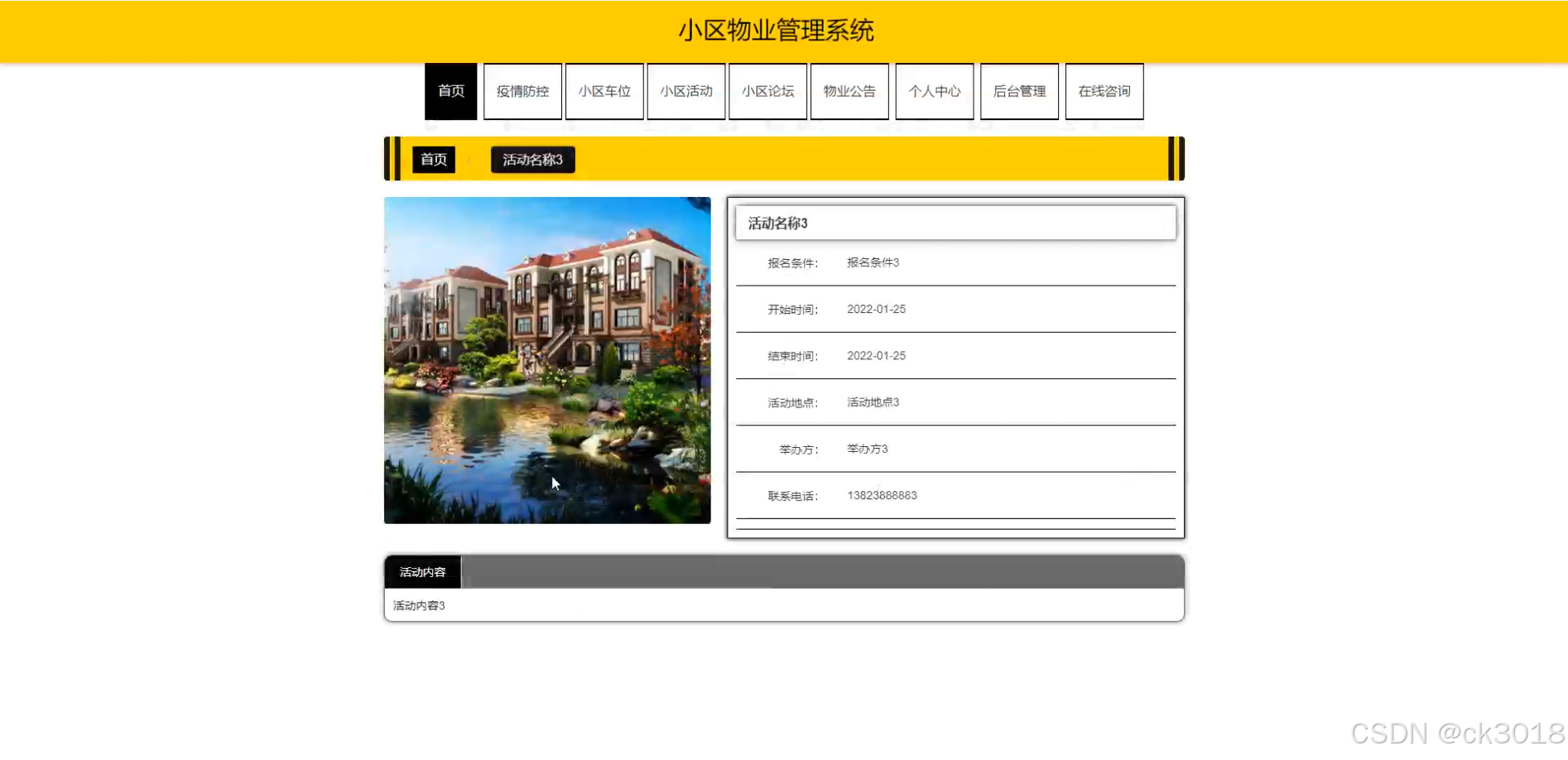
Task: Open the 小区车位 page
Action: pos(604,91)
